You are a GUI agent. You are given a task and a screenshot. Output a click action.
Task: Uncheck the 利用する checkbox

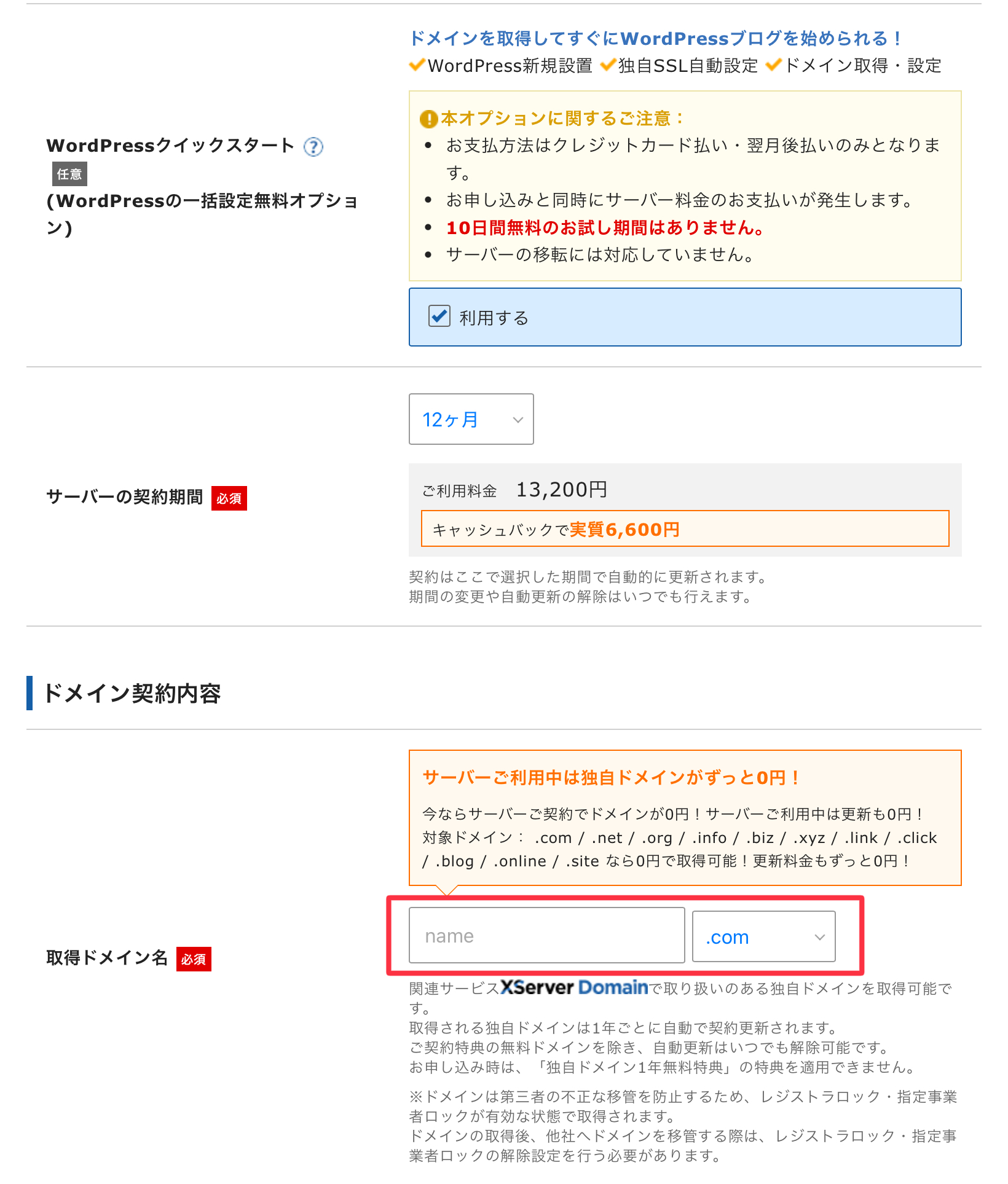click(x=439, y=316)
